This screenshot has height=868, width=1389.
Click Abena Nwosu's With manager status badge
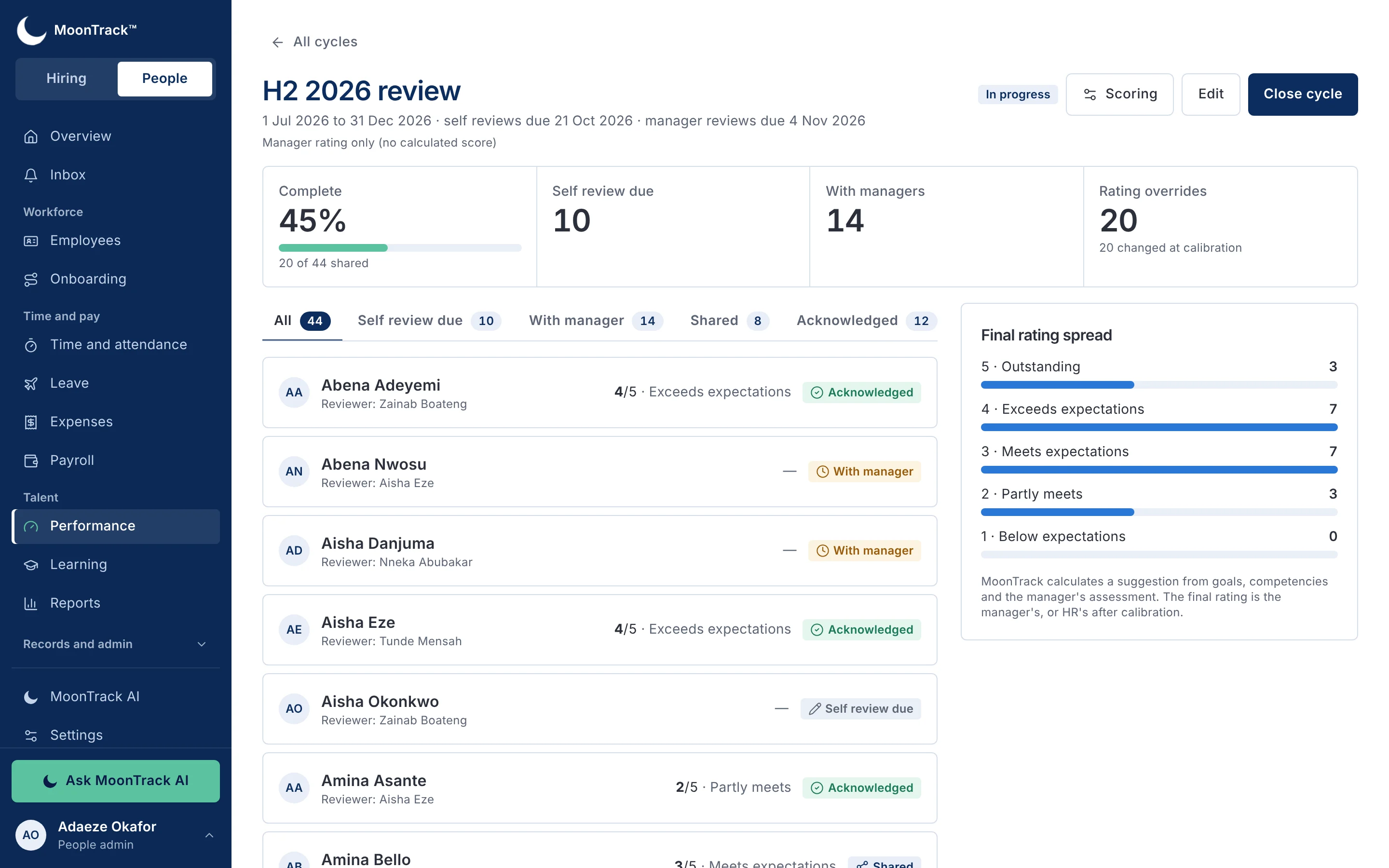tap(864, 472)
